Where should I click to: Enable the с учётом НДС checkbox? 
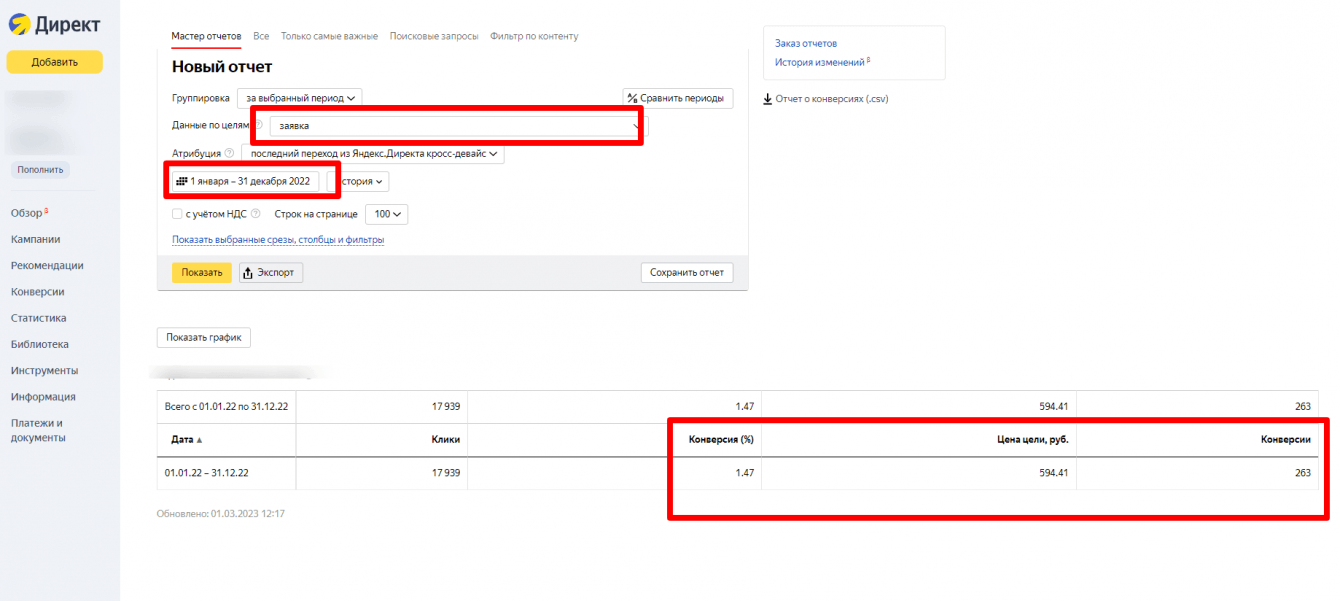(x=177, y=214)
